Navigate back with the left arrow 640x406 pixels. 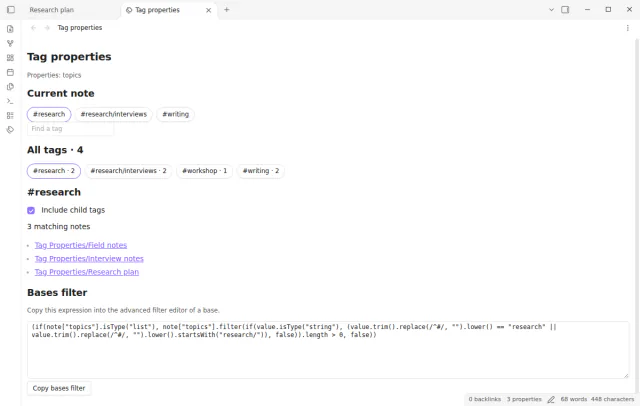pyautogui.click(x=33, y=28)
